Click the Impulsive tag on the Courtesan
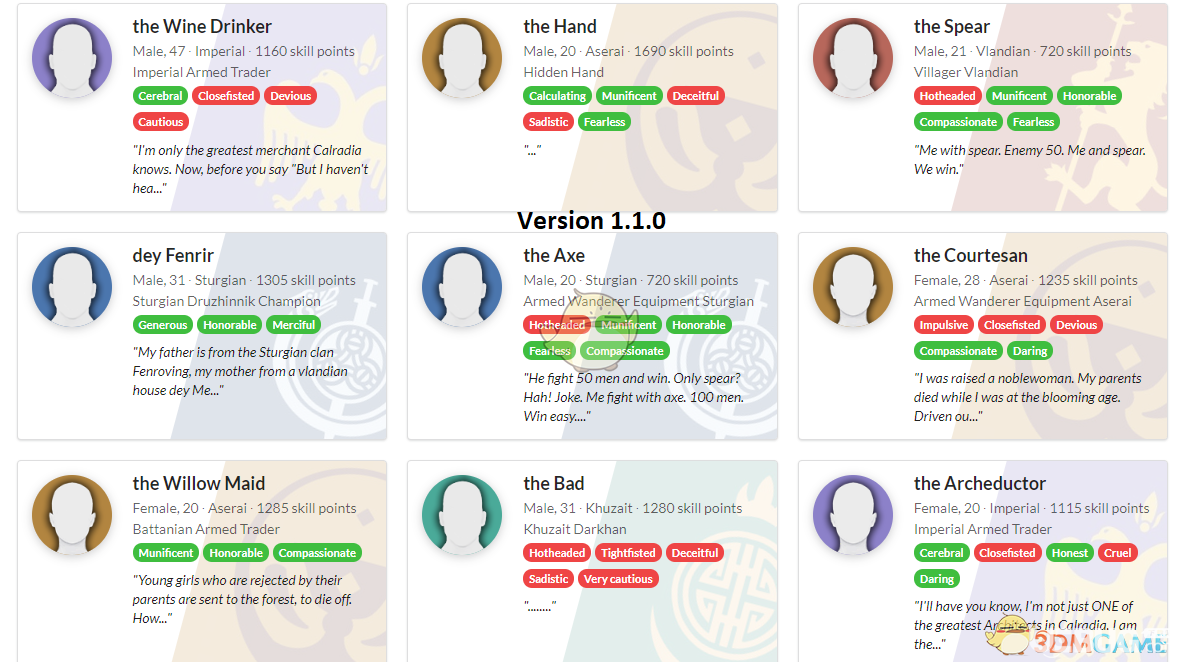This screenshot has width=1178, height=662. click(944, 325)
